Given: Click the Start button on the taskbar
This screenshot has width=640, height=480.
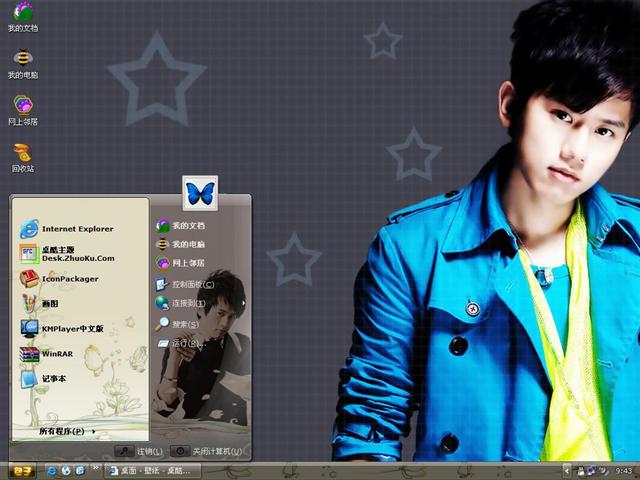Looking at the screenshot, I should [x=22, y=471].
